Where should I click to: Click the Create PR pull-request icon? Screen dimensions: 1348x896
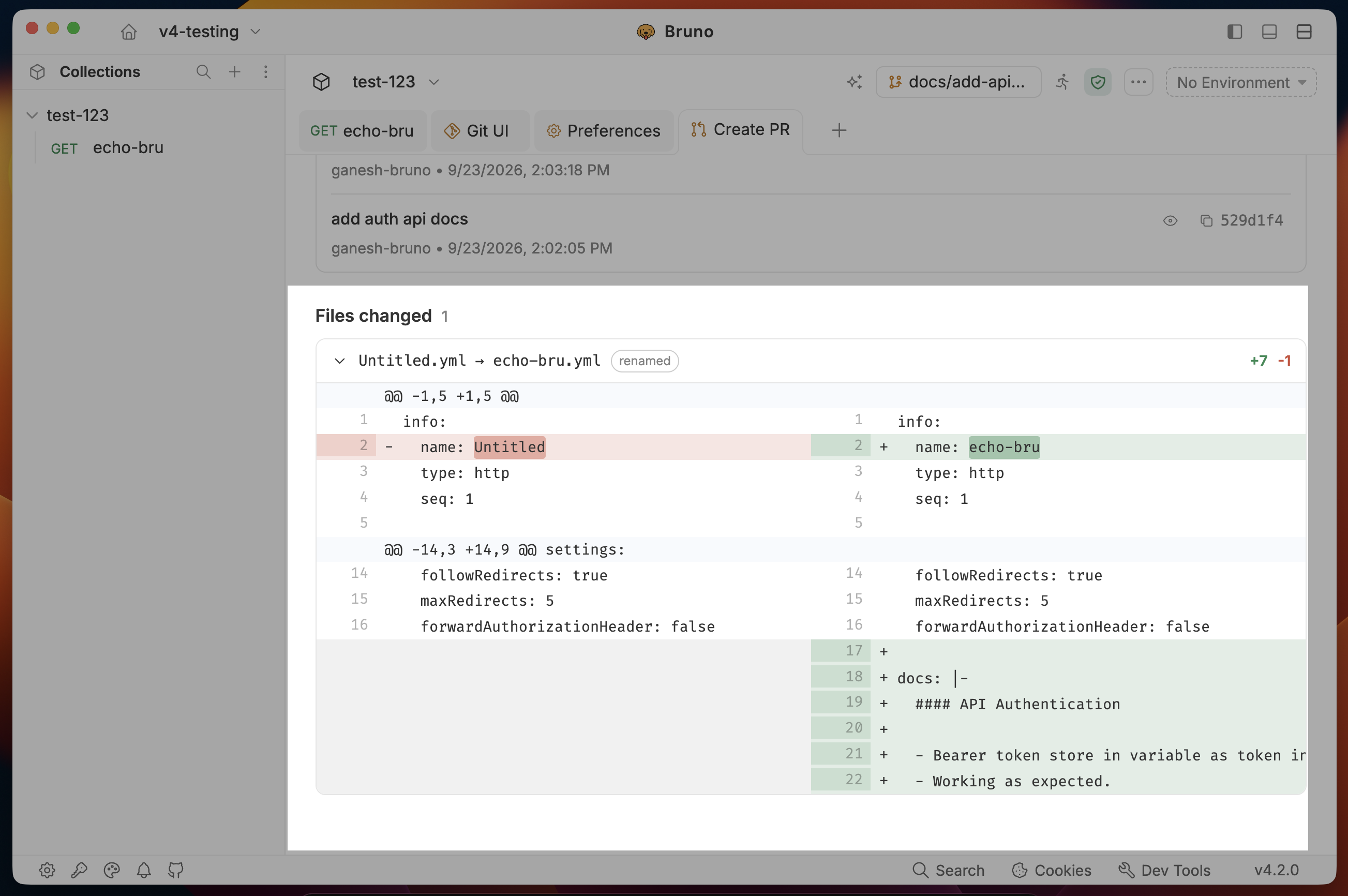(x=698, y=130)
